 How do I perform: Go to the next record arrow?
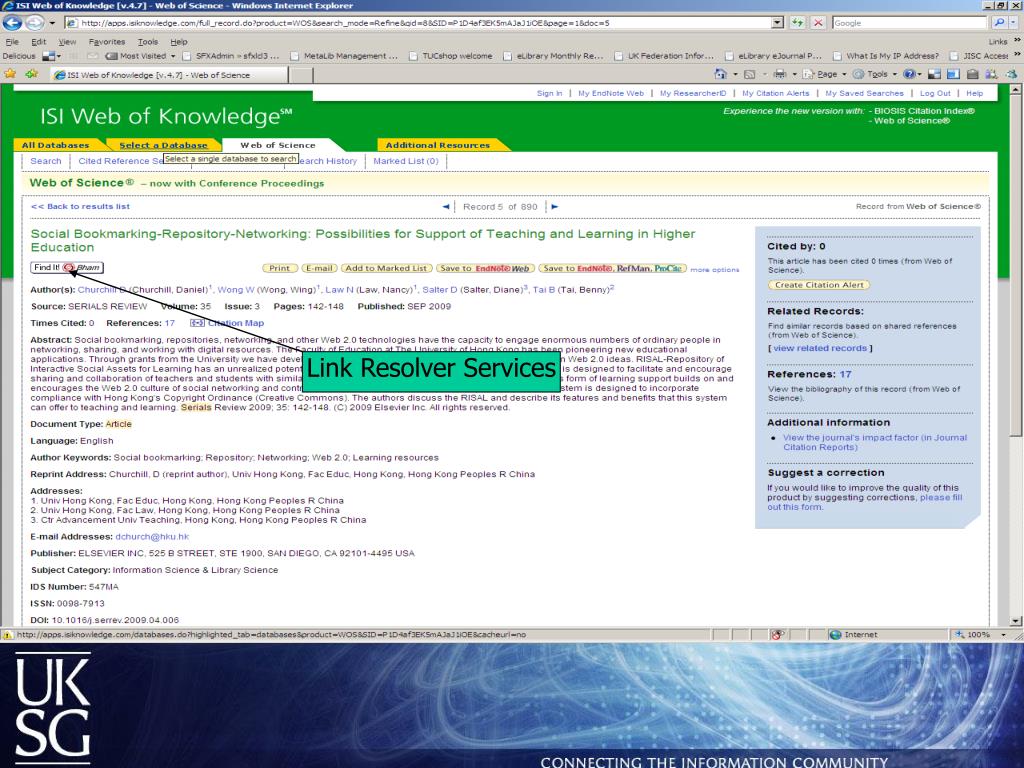(x=554, y=206)
